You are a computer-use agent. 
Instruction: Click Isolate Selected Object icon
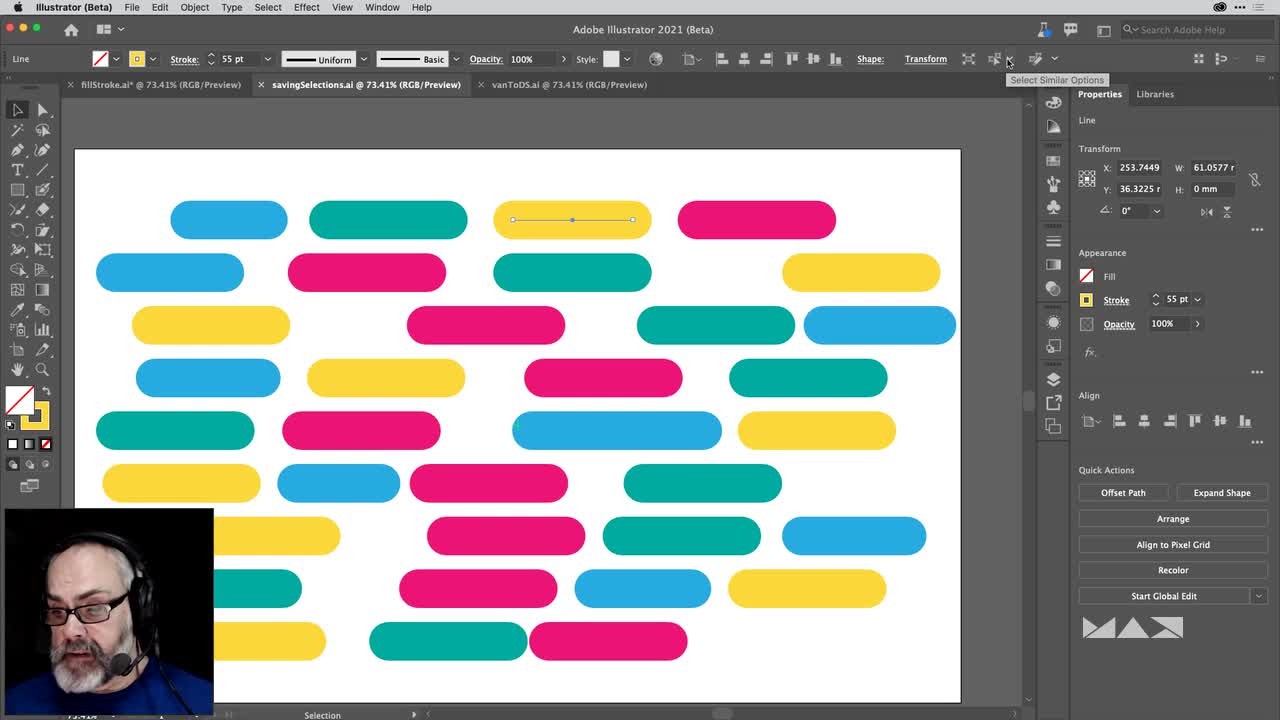[x=968, y=59]
